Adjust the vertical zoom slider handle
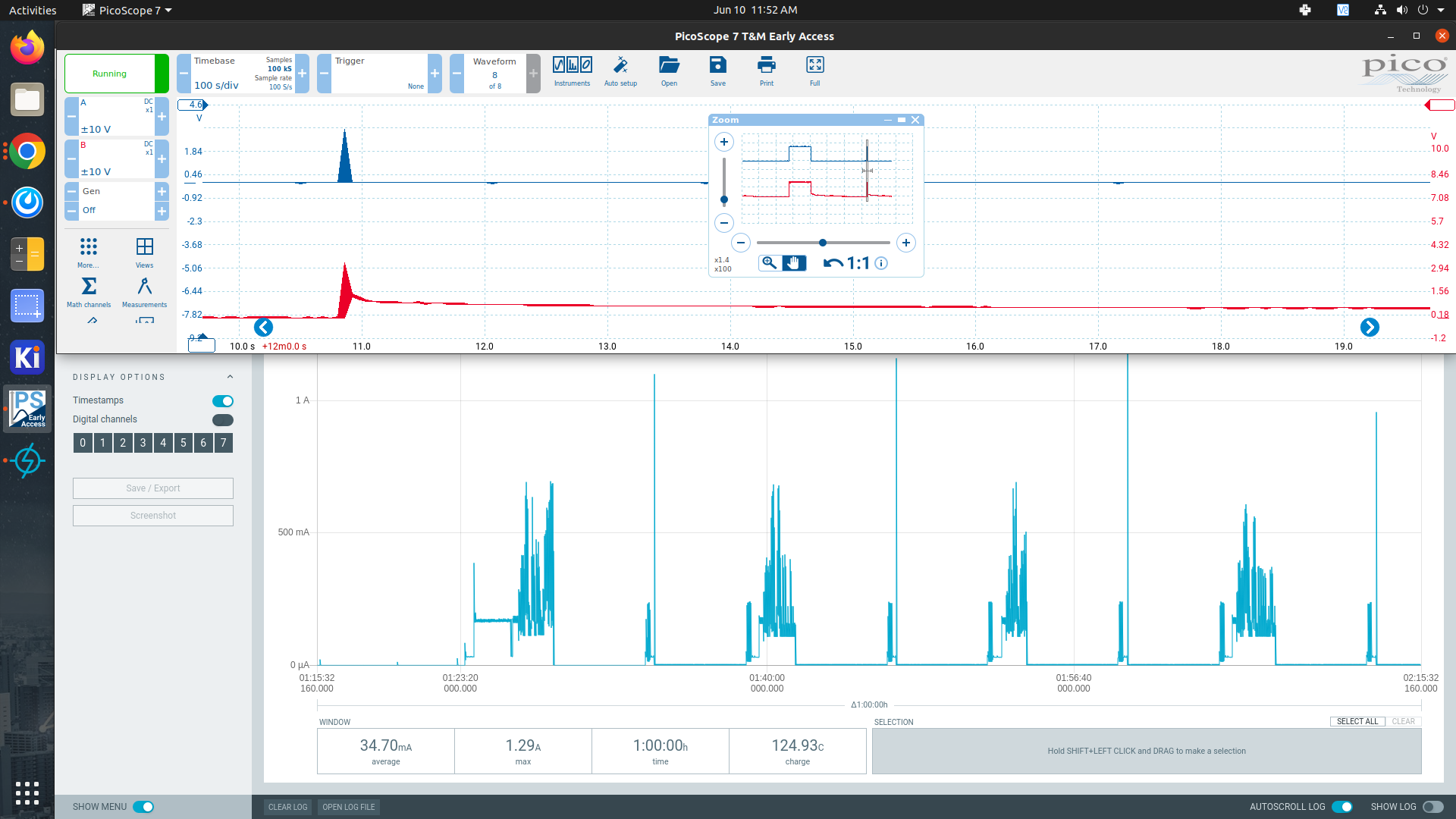Screen dimensions: 1456x819 (x=724, y=200)
